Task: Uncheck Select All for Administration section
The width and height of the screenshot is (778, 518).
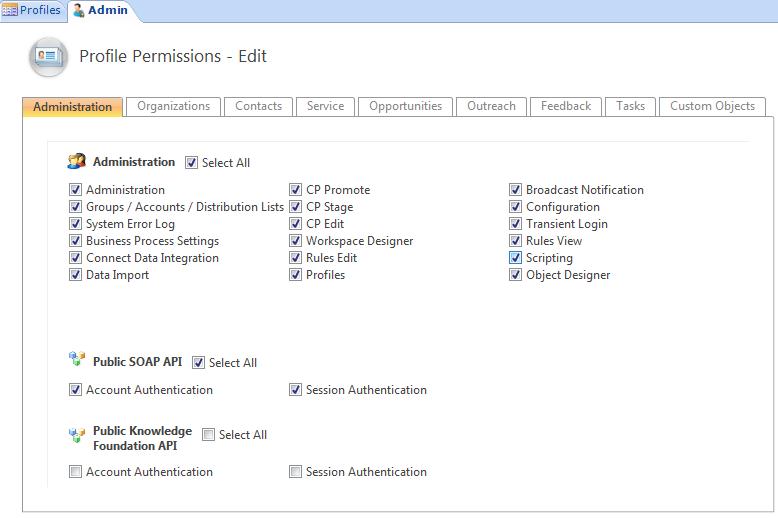Action: pos(192,163)
